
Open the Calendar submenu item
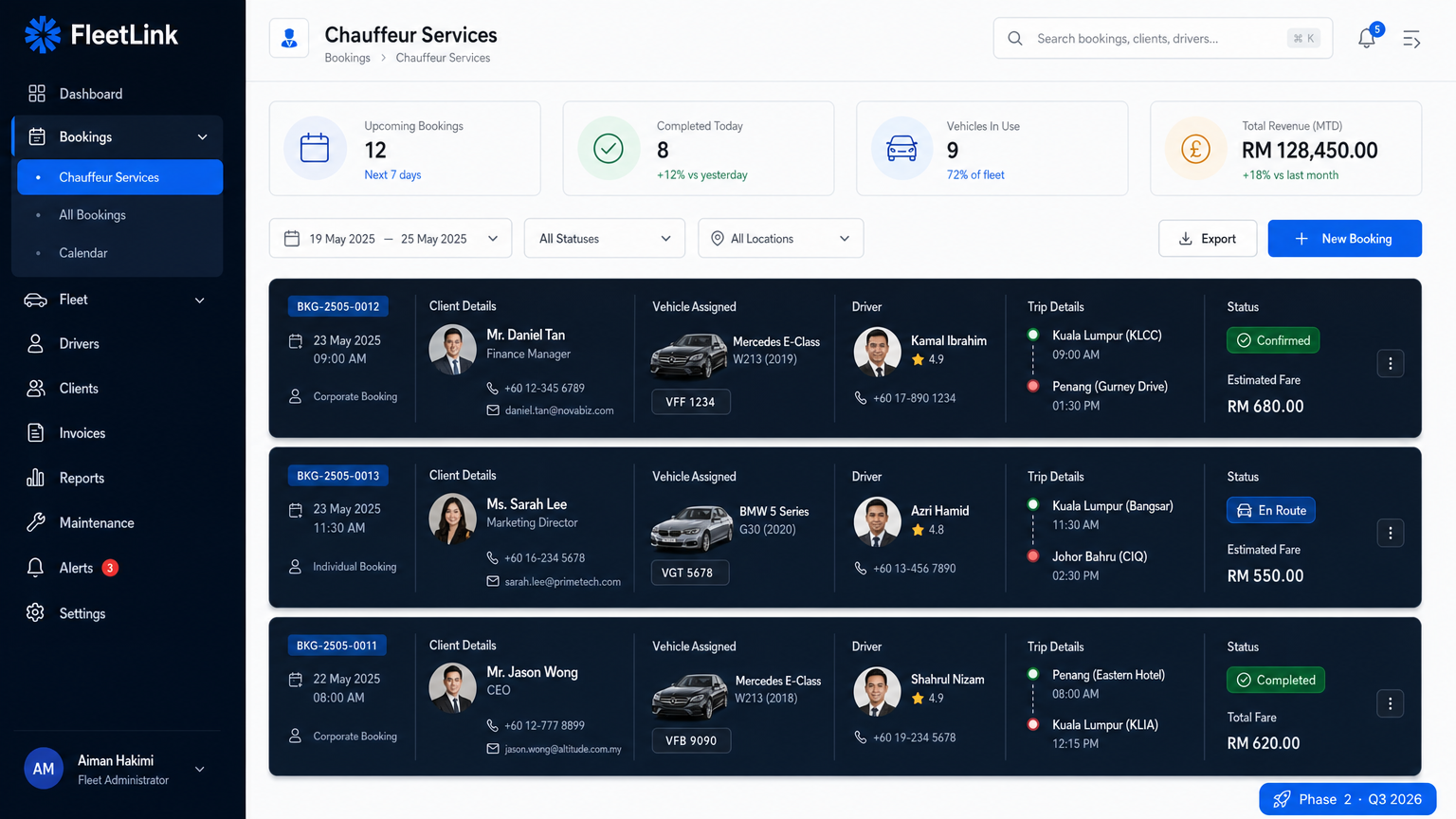(x=83, y=253)
